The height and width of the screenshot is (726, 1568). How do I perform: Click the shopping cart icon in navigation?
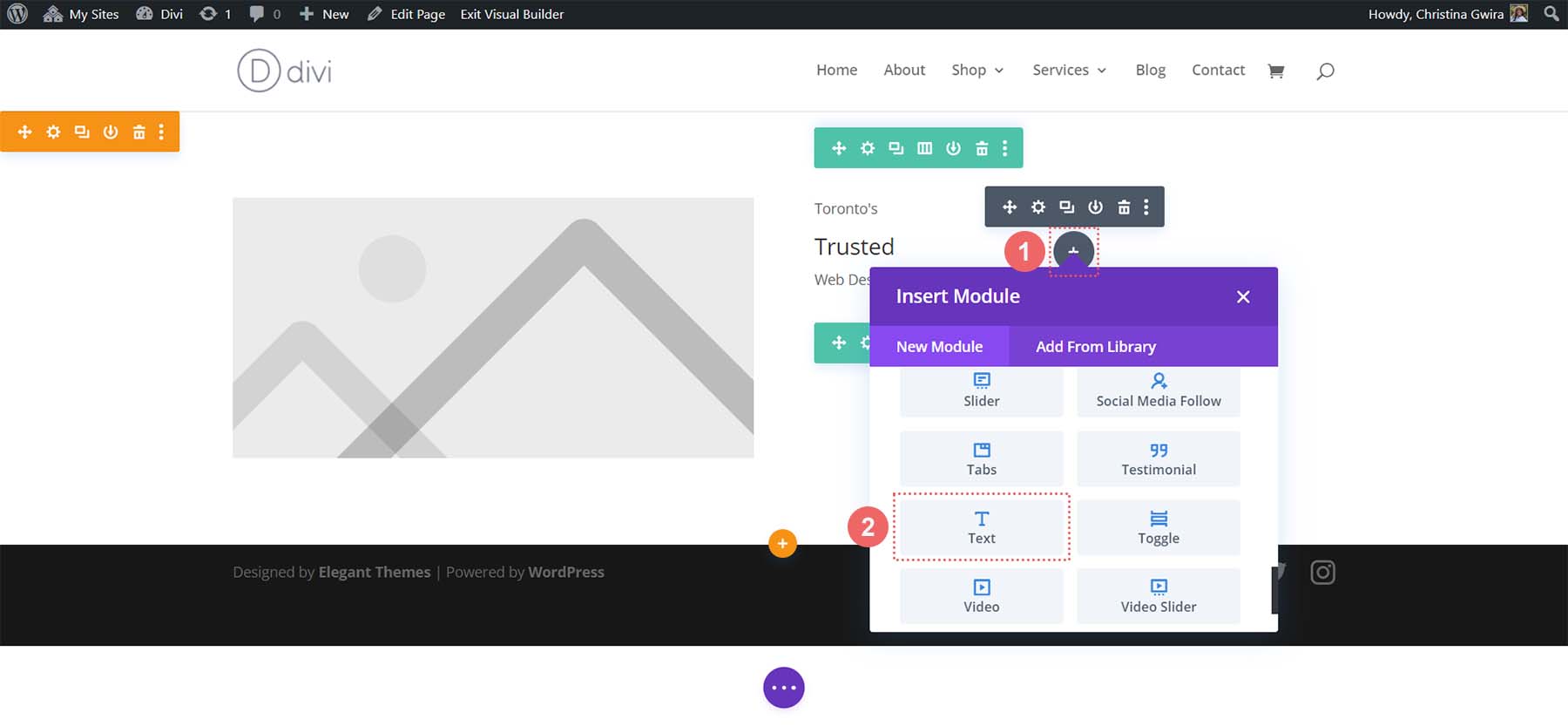(x=1275, y=71)
